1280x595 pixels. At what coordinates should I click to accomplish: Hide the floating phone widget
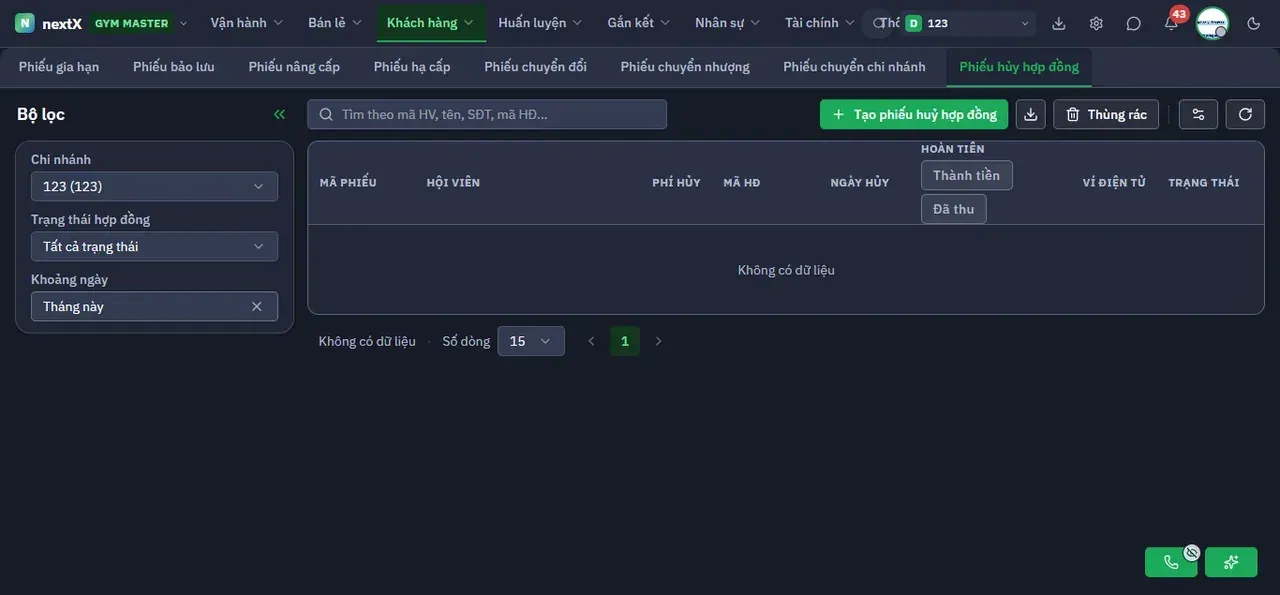click(1192, 552)
